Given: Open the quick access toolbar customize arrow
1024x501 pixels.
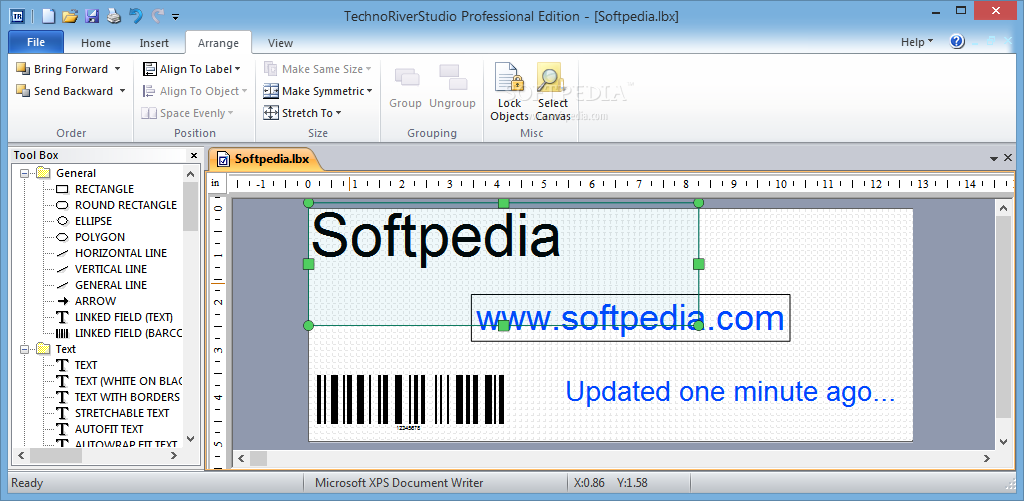Looking at the screenshot, I should (x=176, y=17).
